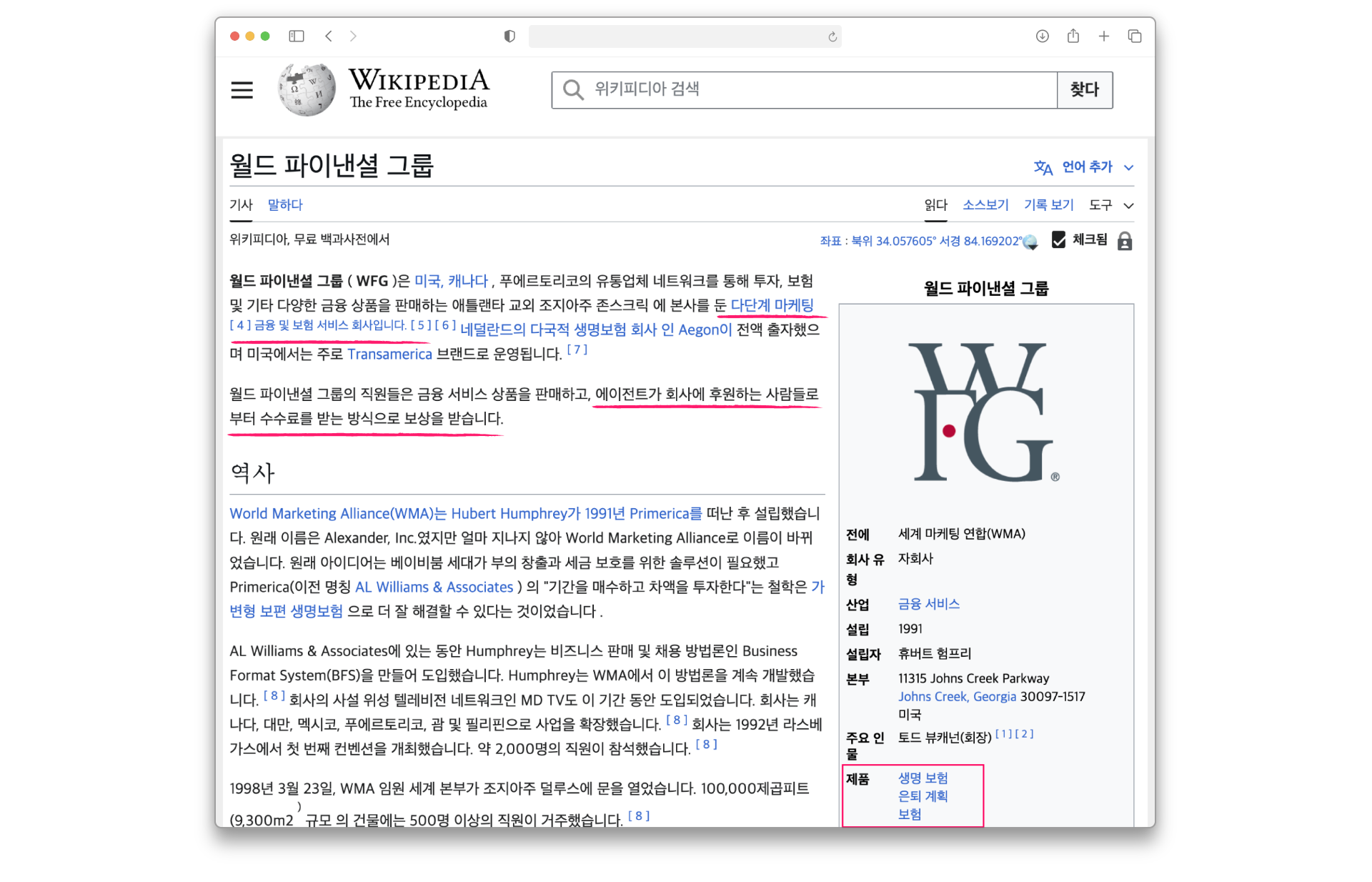
Task: Click the 월드 파이낸셜 그룹 page title
Action: [x=332, y=165]
